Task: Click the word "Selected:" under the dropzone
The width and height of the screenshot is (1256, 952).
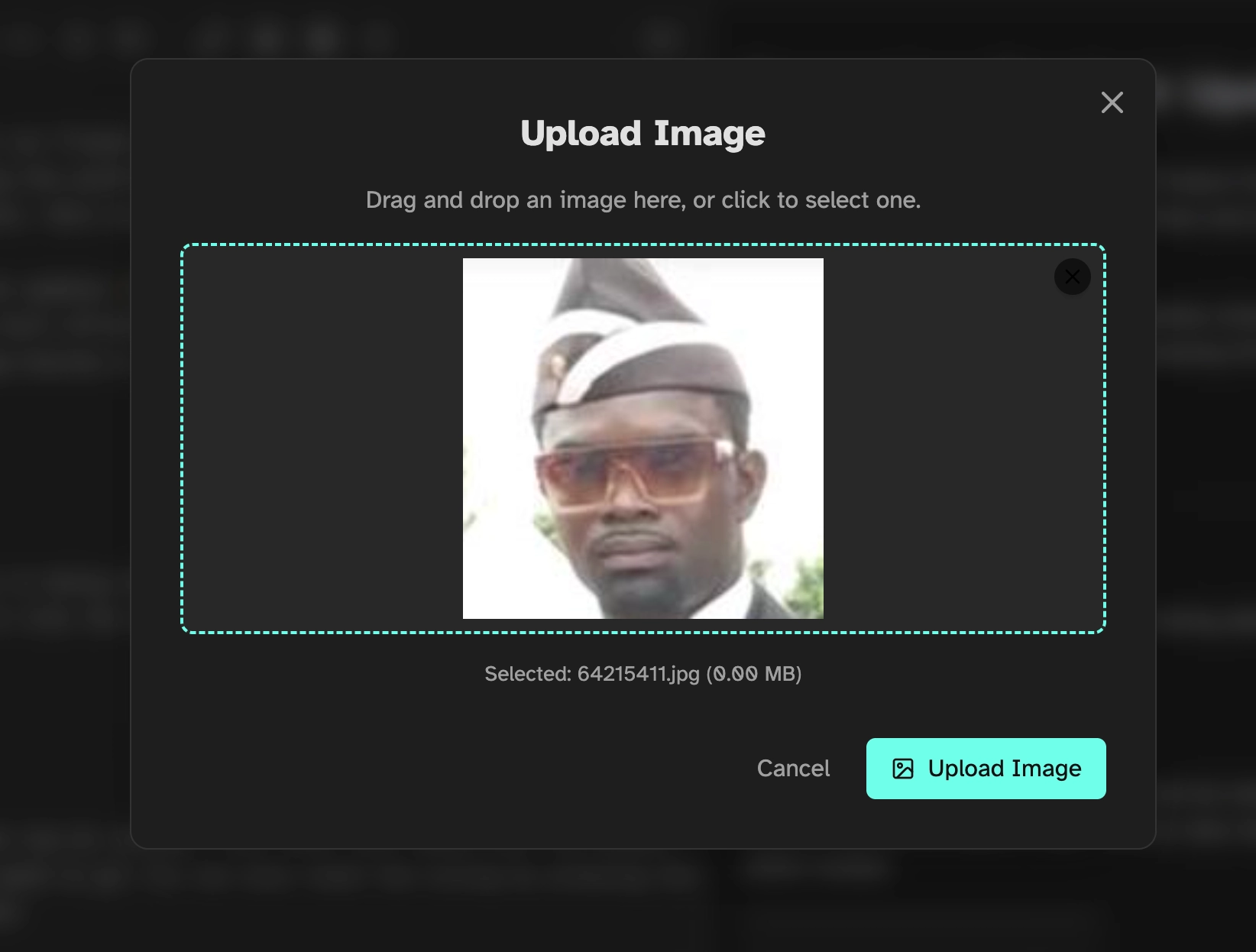Action: coord(528,674)
